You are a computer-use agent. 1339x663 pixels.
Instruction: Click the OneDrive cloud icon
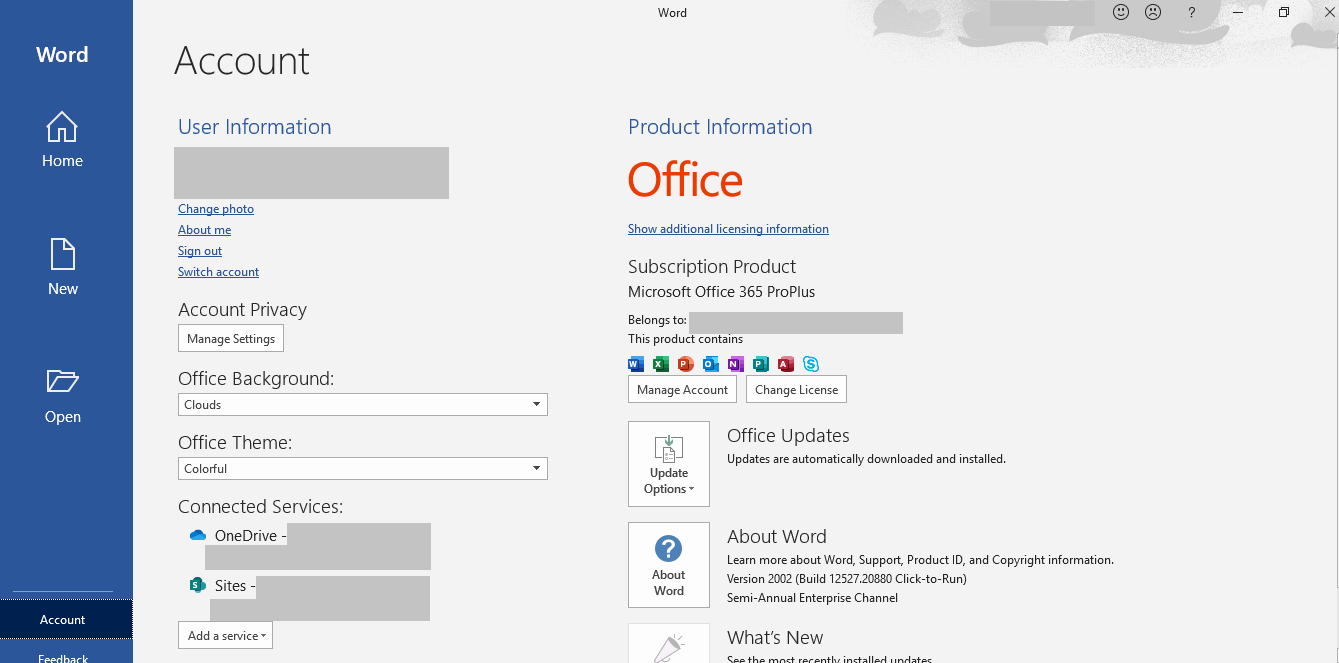point(198,536)
